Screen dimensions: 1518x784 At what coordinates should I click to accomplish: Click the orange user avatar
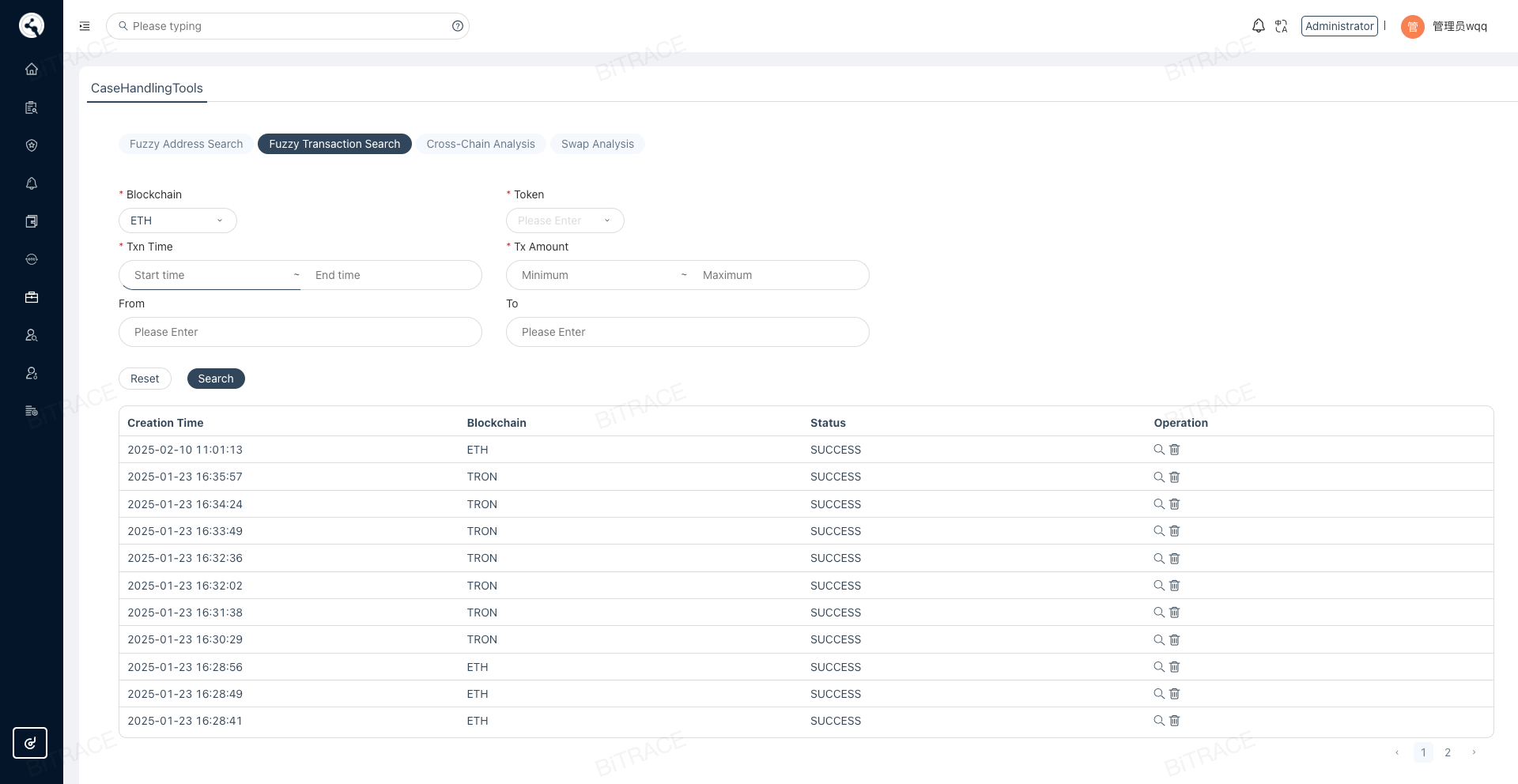(1413, 26)
